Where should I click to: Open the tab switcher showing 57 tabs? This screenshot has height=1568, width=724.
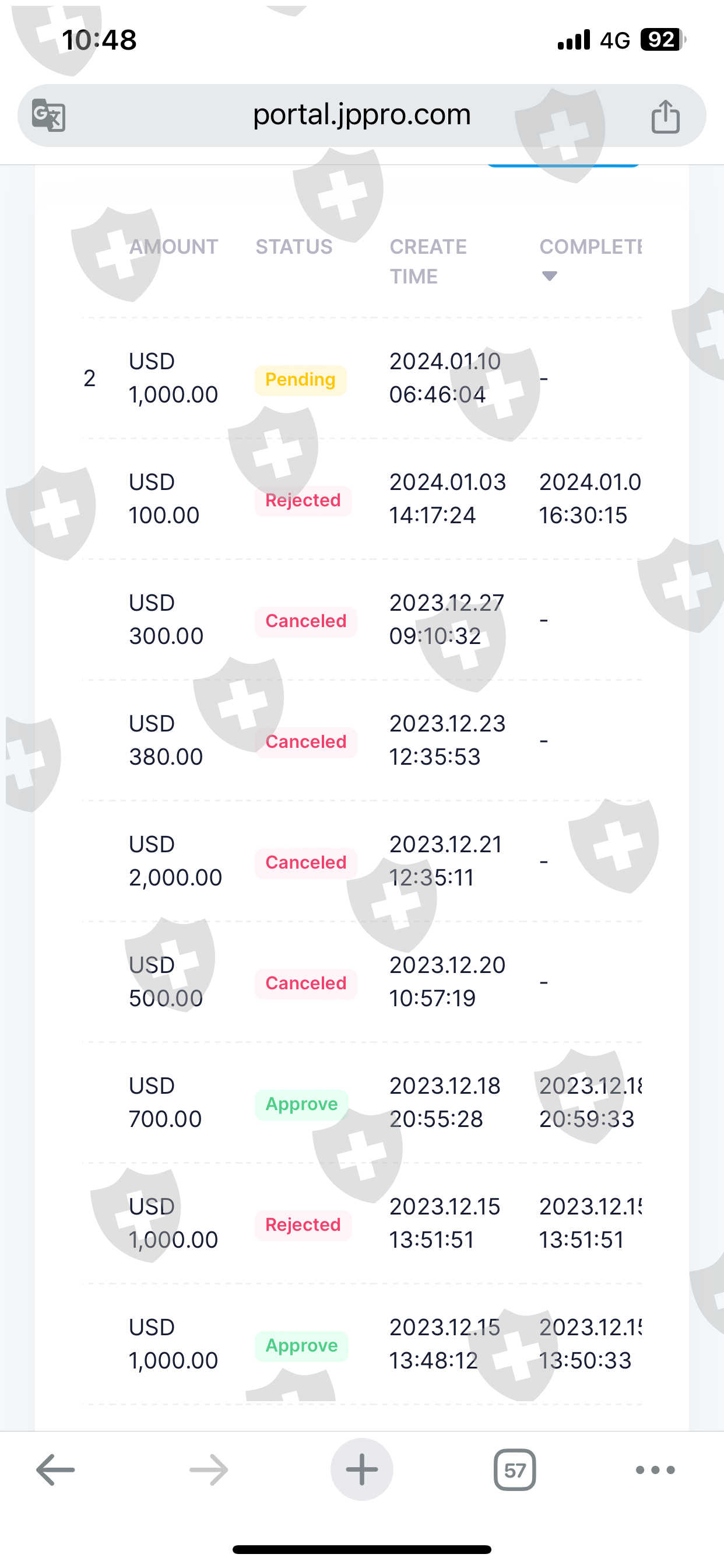(x=515, y=1470)
